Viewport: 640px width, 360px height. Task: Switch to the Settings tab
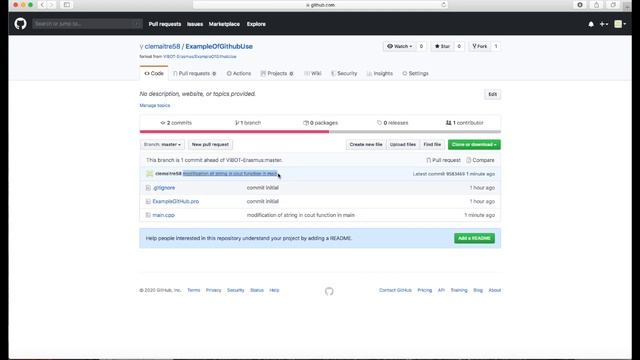(416, 73)
